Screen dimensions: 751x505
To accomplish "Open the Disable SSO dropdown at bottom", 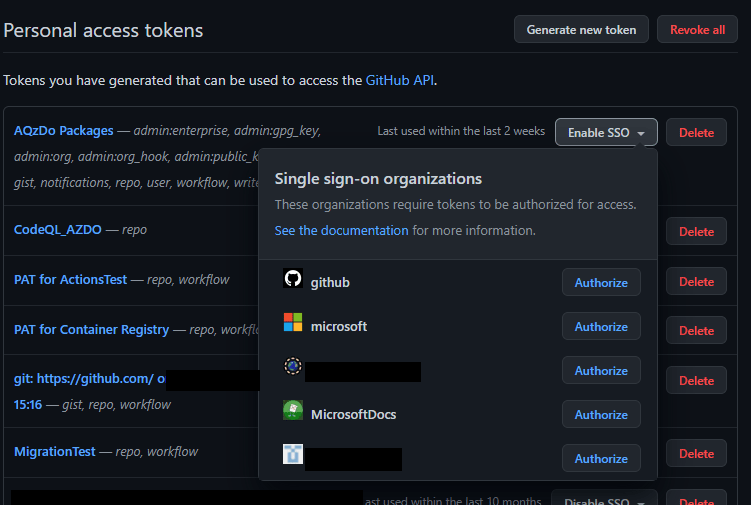I will tap(604, 499).
